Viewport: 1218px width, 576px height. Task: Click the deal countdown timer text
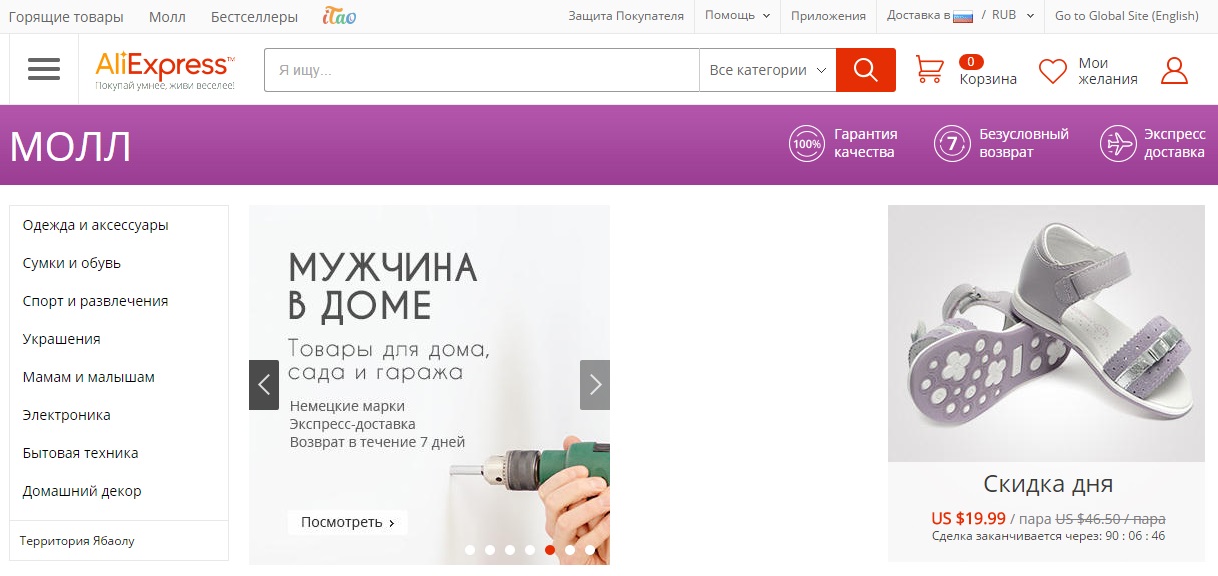pyautogui.click(x=1048, y=536)
